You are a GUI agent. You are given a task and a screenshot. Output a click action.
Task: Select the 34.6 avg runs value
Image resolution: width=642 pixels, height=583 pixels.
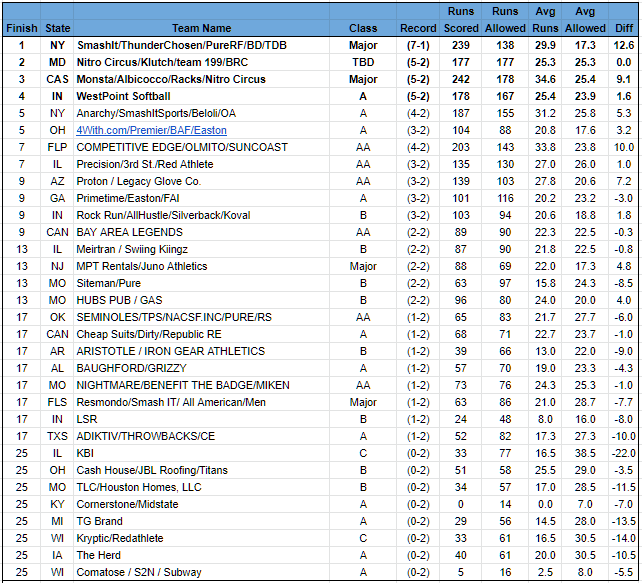[545, 79]
